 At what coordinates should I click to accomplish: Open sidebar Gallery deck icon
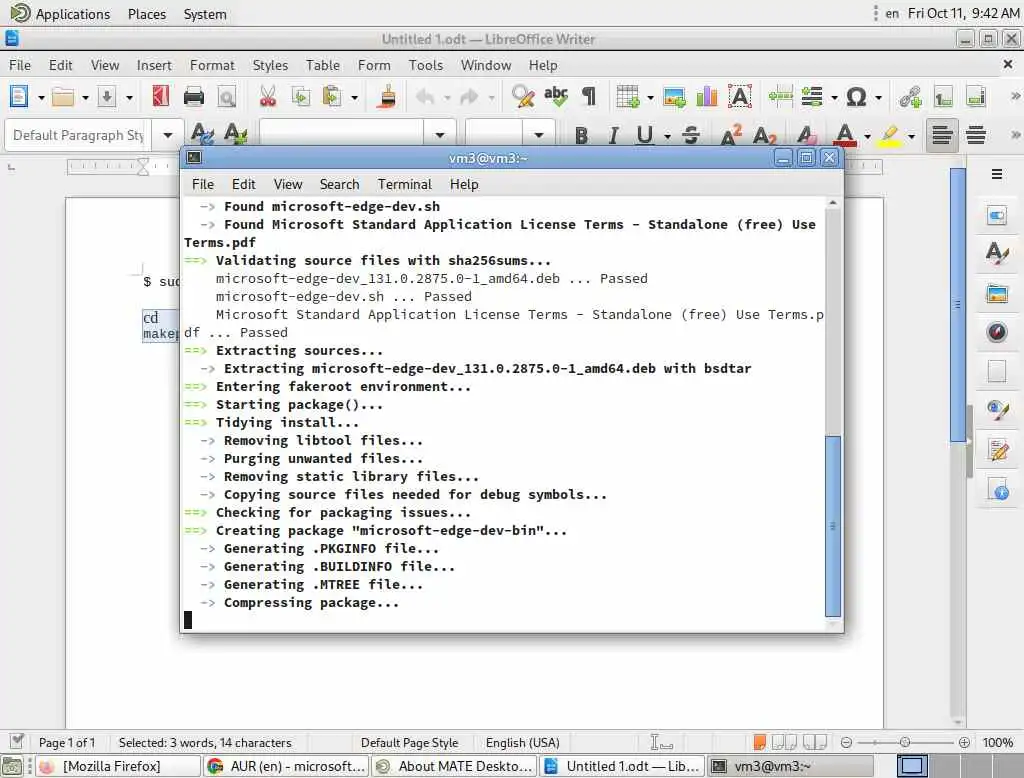click(997, 293)
